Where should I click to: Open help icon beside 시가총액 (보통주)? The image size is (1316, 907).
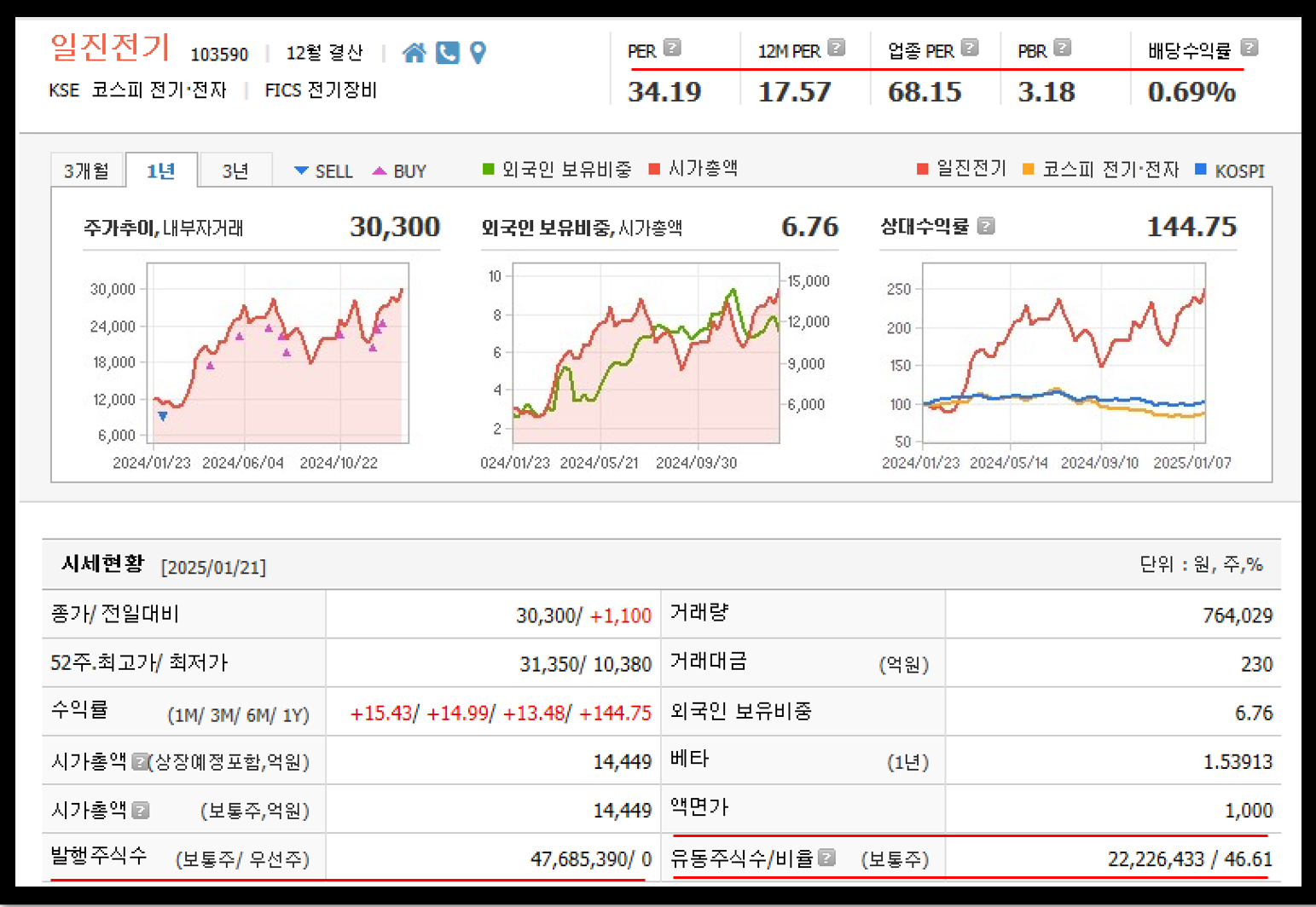(x=141, y=810)
